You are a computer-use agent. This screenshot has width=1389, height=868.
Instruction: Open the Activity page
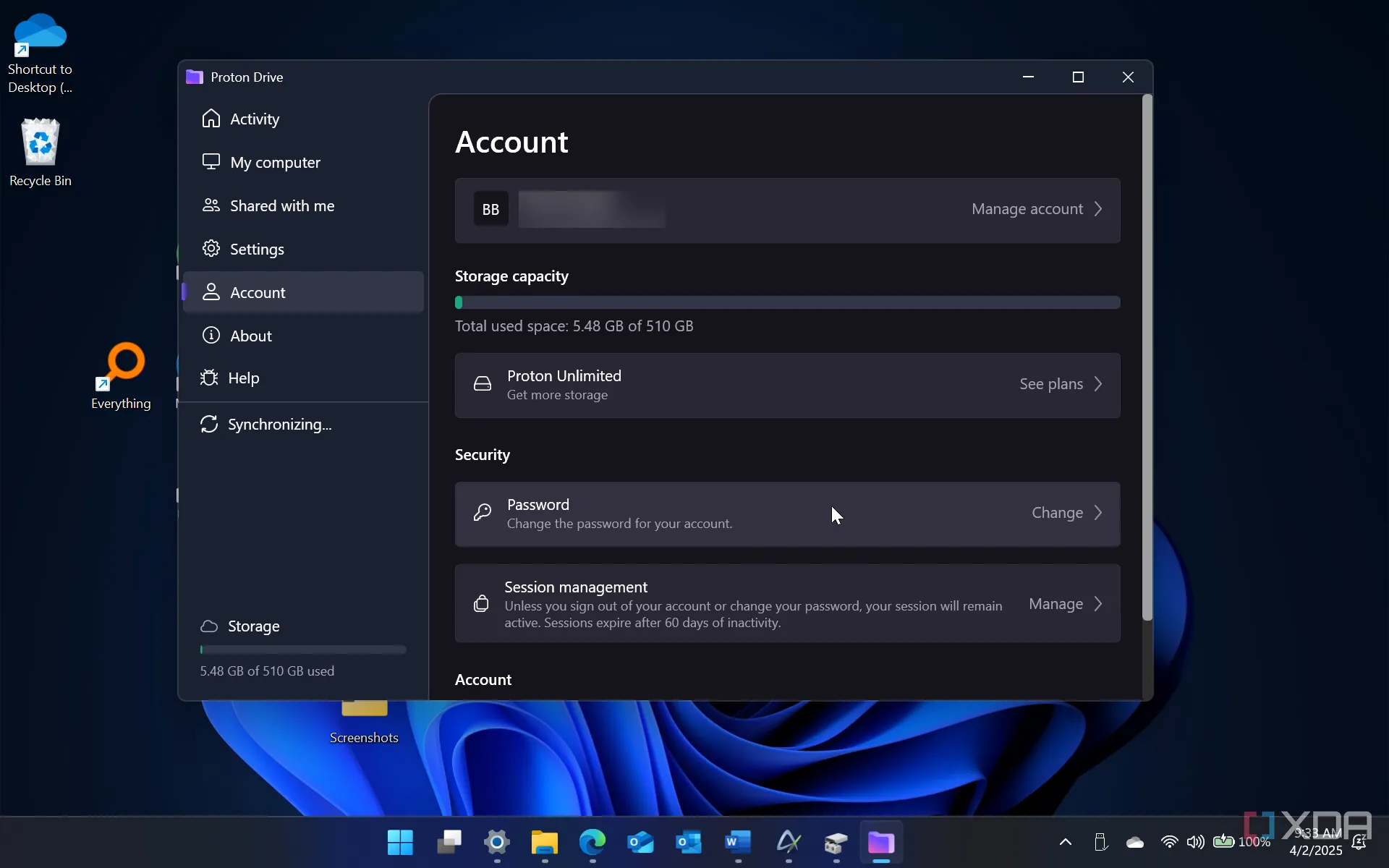click(303, 119)
